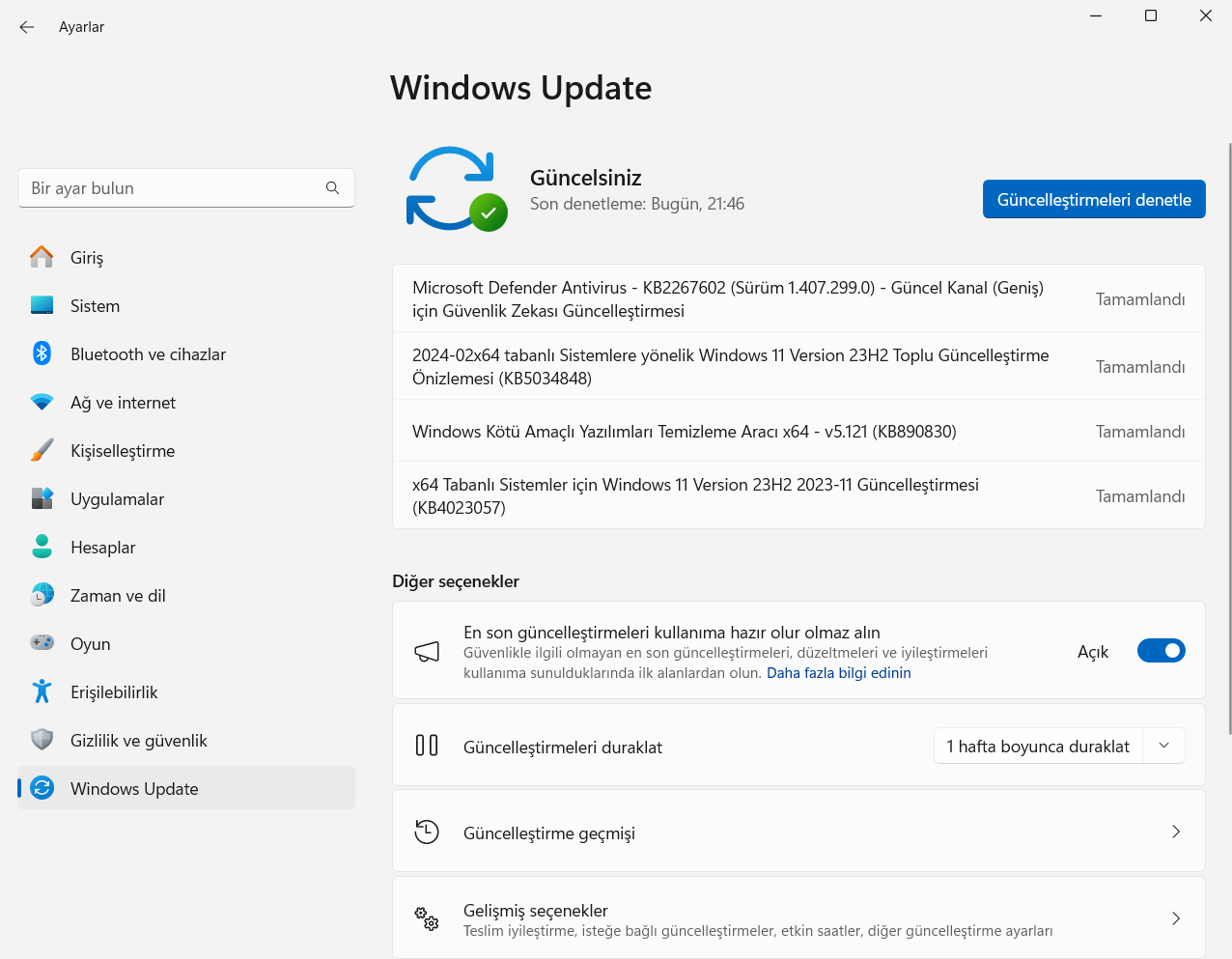This screenshot has height=959, width=1232.
Task: Click Tamamlandı status for KB890830
Action: point(1140,432)
